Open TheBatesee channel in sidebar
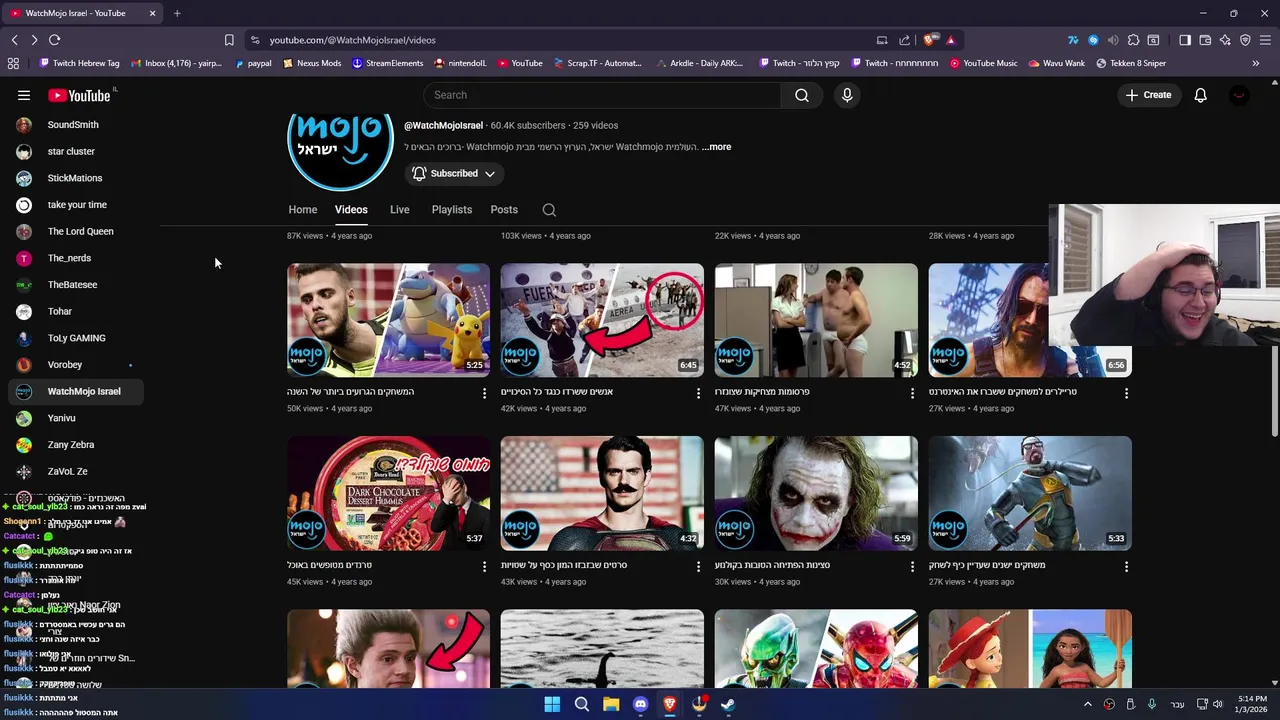1280x720 pixels. tap(76, 285)
